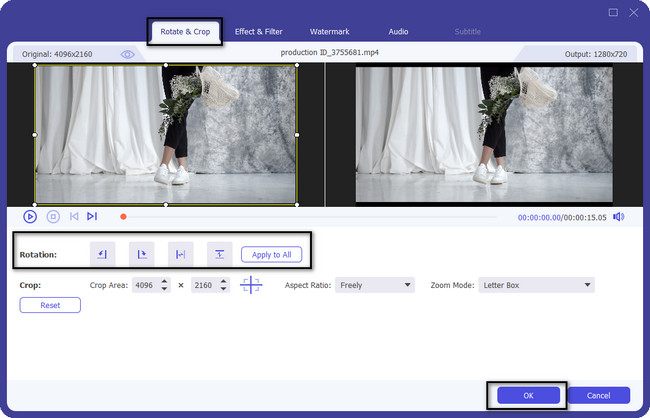This screenshot has width=650, height=418.
Task: Click the crop width field 4096
Action: click(x=146, y=285)
